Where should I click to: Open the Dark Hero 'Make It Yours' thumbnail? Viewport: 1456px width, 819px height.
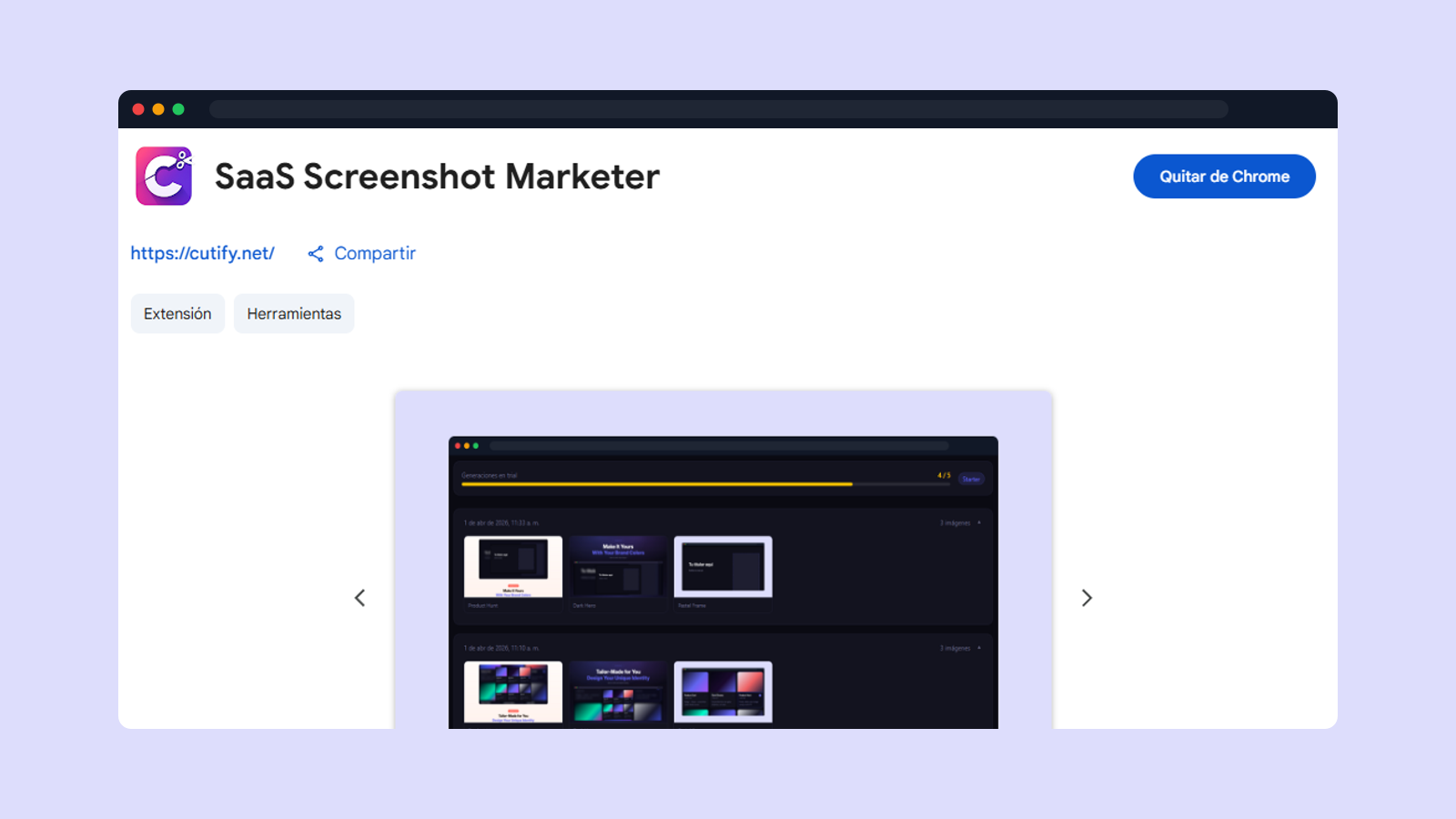618,567
